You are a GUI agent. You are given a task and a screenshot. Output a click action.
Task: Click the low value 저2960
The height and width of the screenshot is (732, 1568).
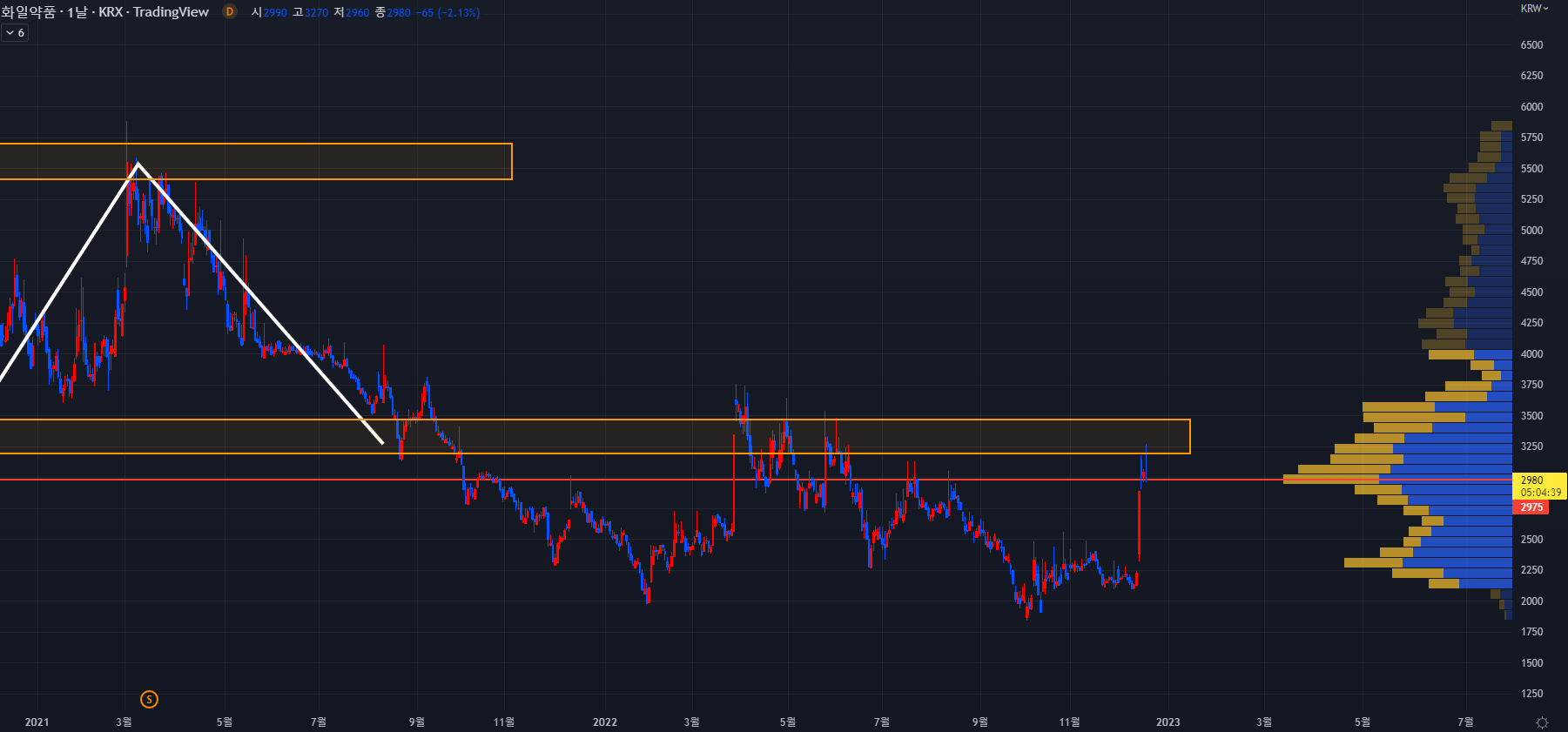pyautogui.click(x=352, y=13)
